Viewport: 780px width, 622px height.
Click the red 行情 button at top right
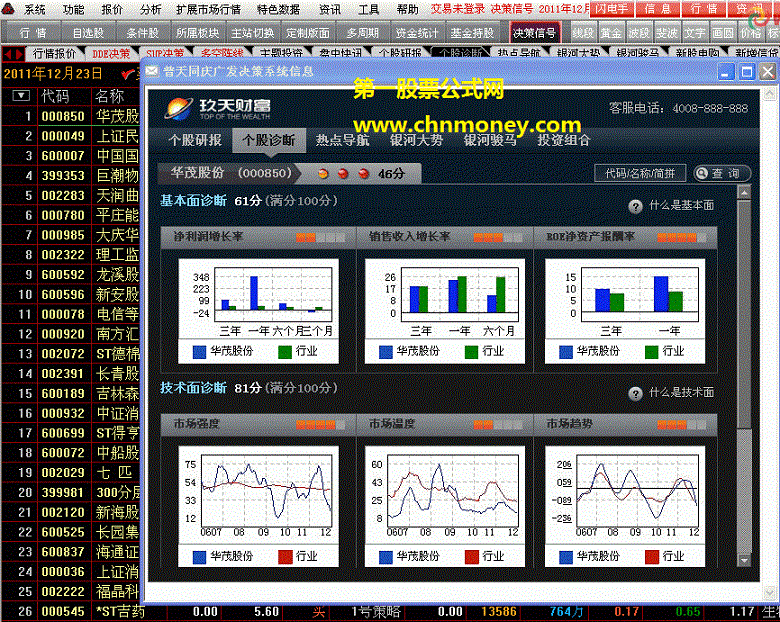pyautogui.click(x=703, y=8)
